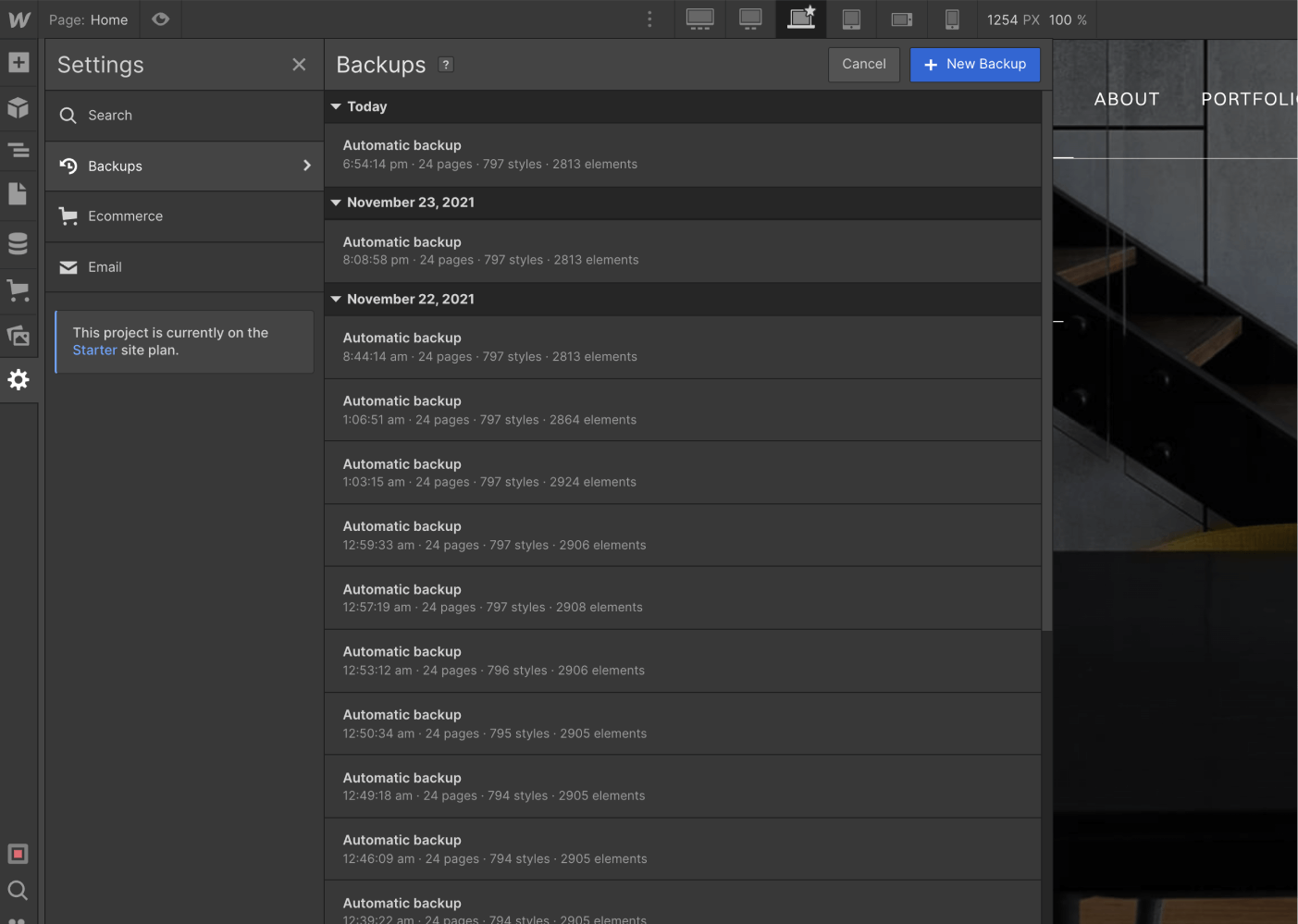Collapse the Today backups section

[336, 106]
